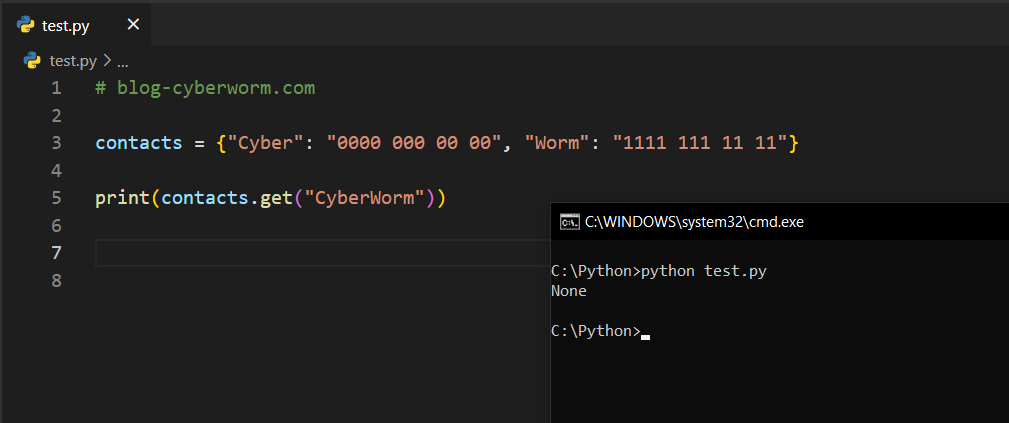Click line number 1 in the gutter
This screenshot has height=423, width=1009.
pos(56,88)
